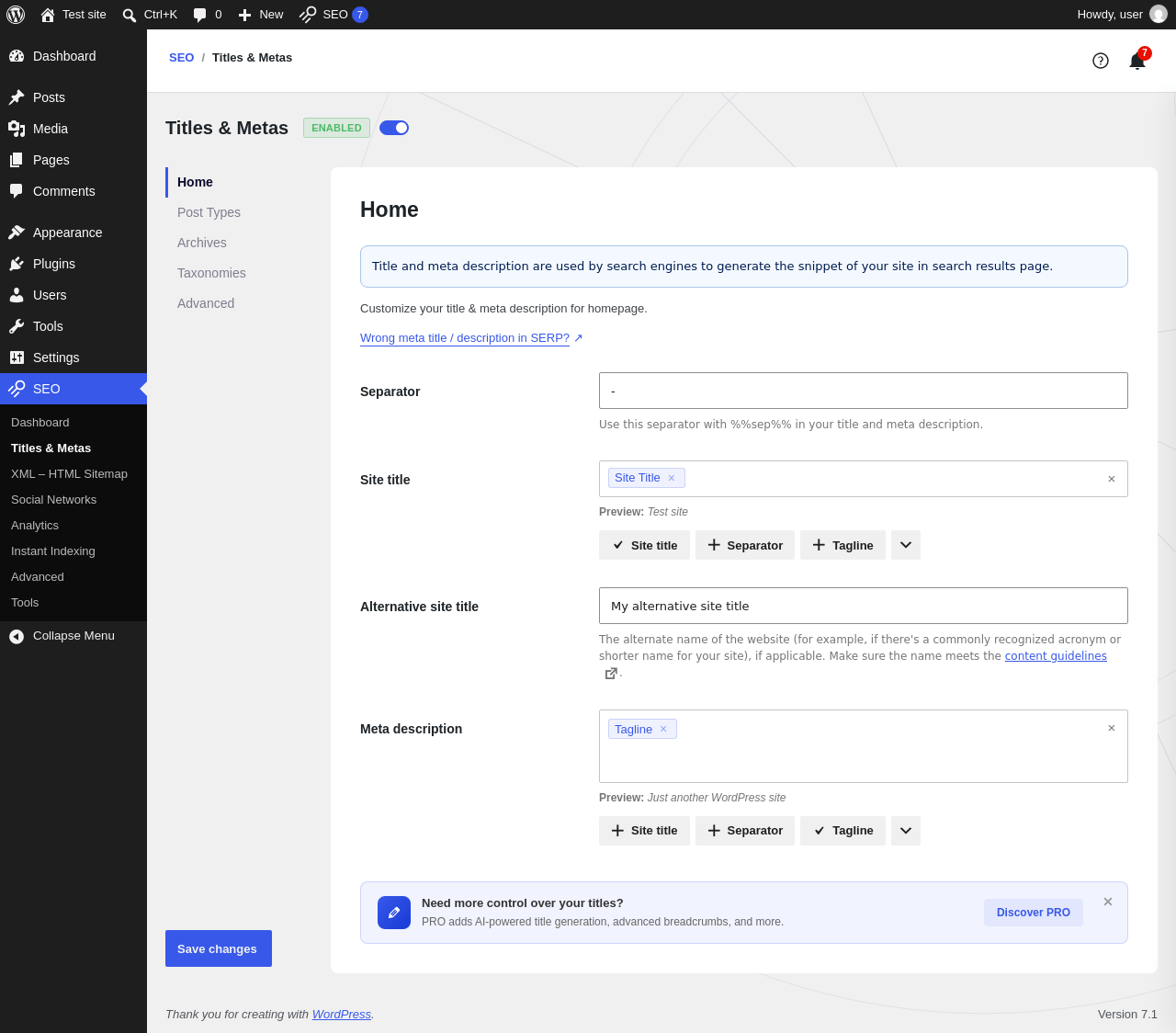Open the WordPress logo menu

[x=16, y=15]
